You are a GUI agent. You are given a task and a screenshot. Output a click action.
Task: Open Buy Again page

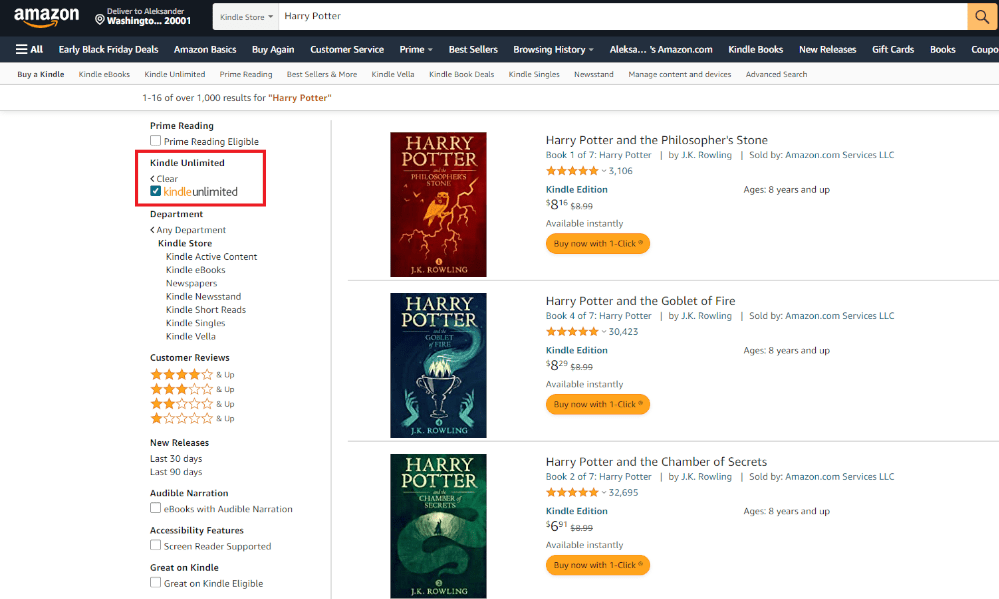273,49
